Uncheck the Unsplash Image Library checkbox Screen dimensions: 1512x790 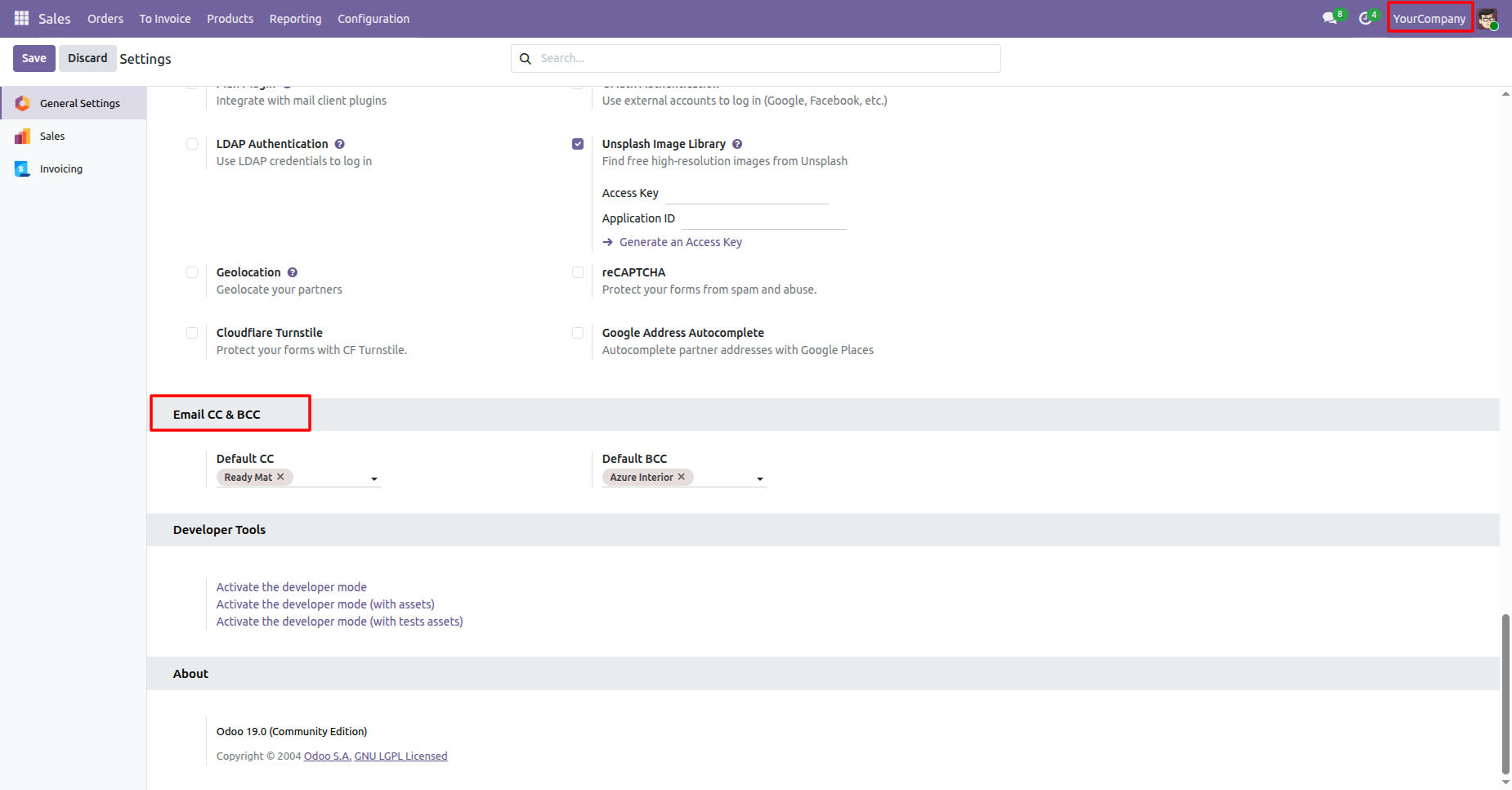click(578, 144)
